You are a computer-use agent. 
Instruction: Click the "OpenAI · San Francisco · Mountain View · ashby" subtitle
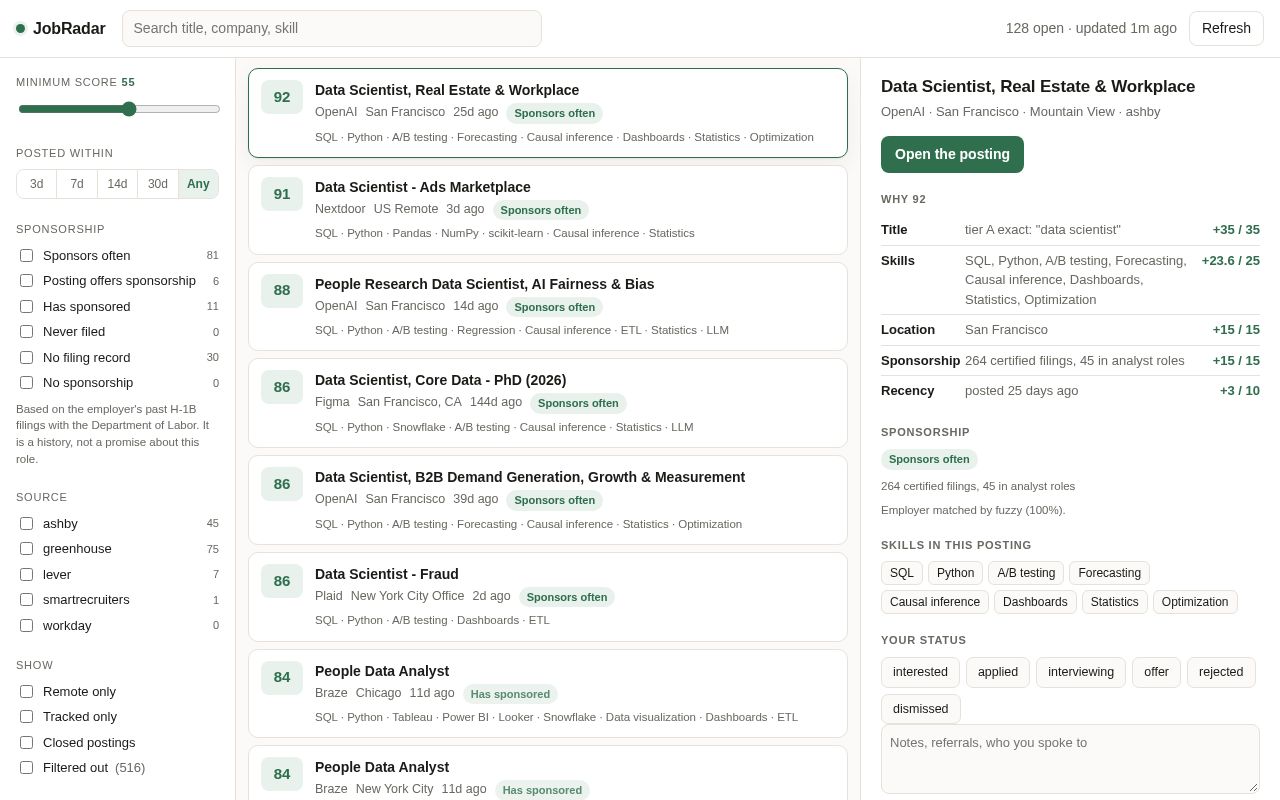coord(1021,112)
